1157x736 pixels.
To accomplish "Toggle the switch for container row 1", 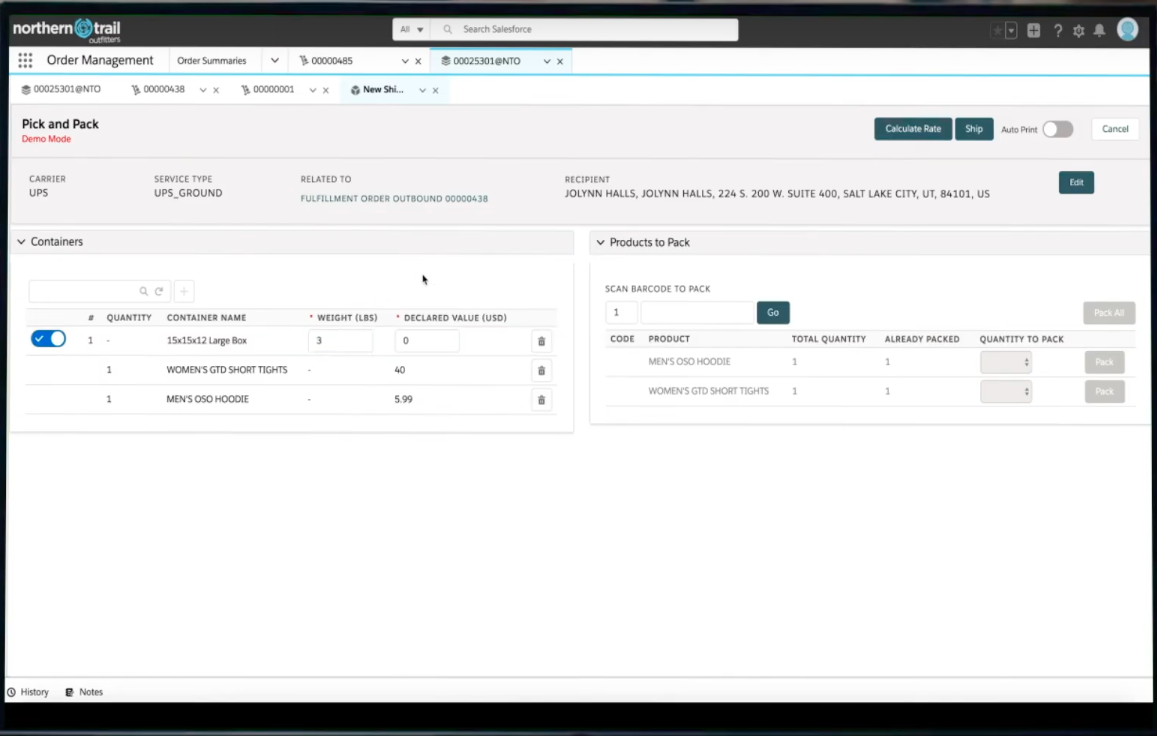I will coord(49,339).
